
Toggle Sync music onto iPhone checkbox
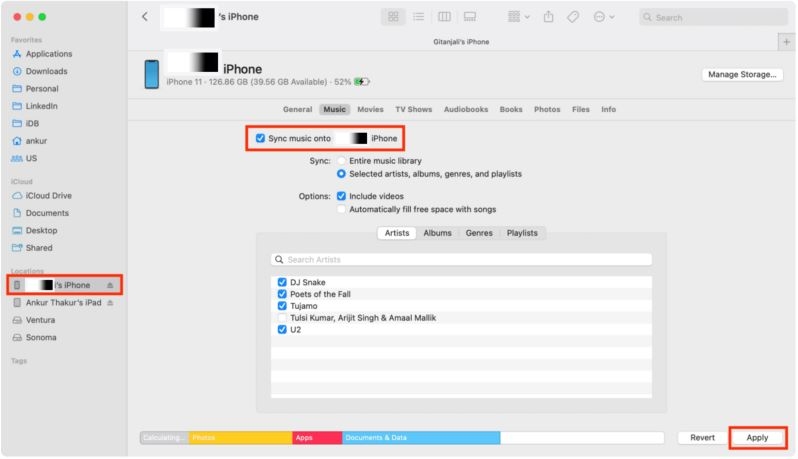coord(260,138)
